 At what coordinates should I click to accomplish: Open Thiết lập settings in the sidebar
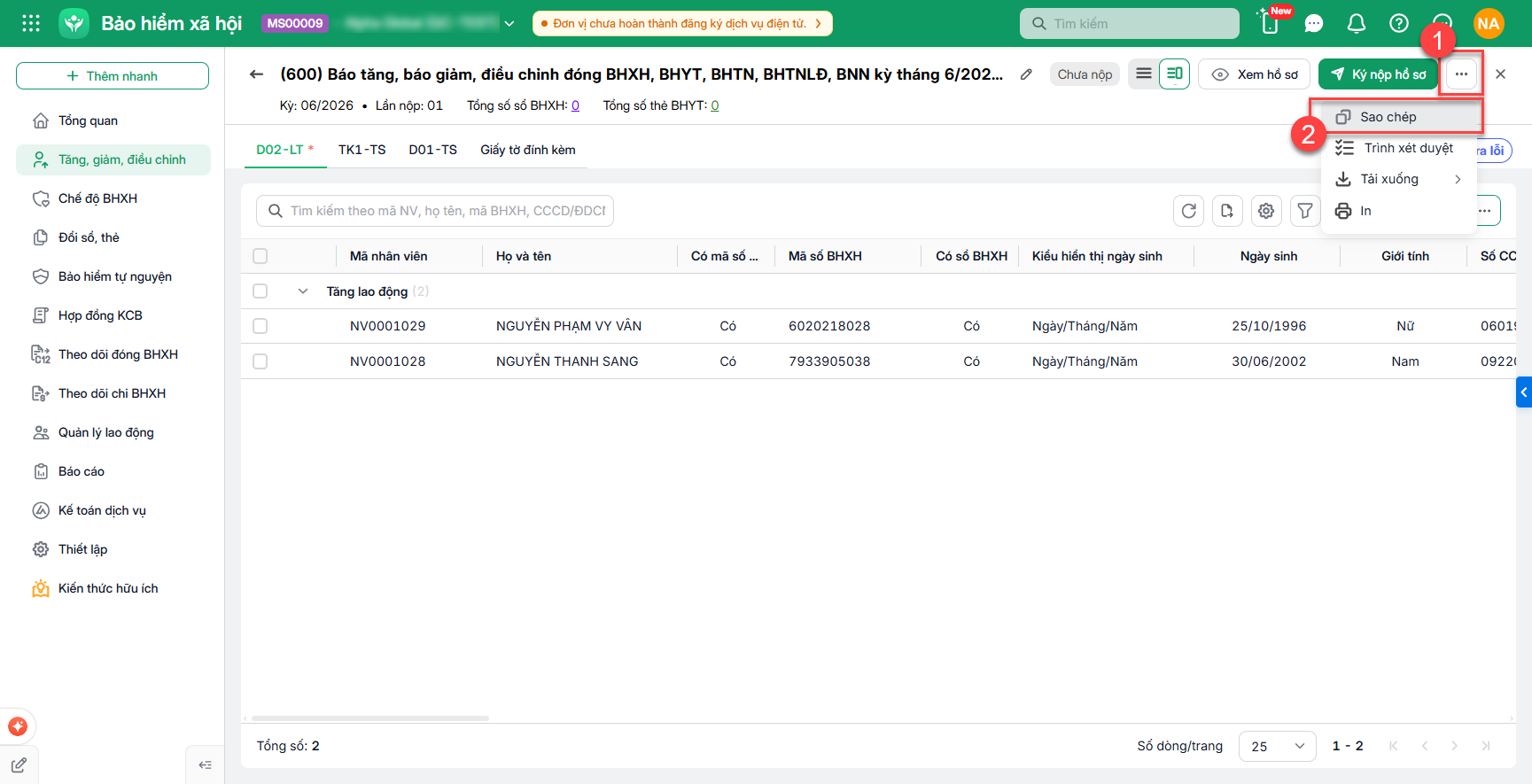pos(113,549)
